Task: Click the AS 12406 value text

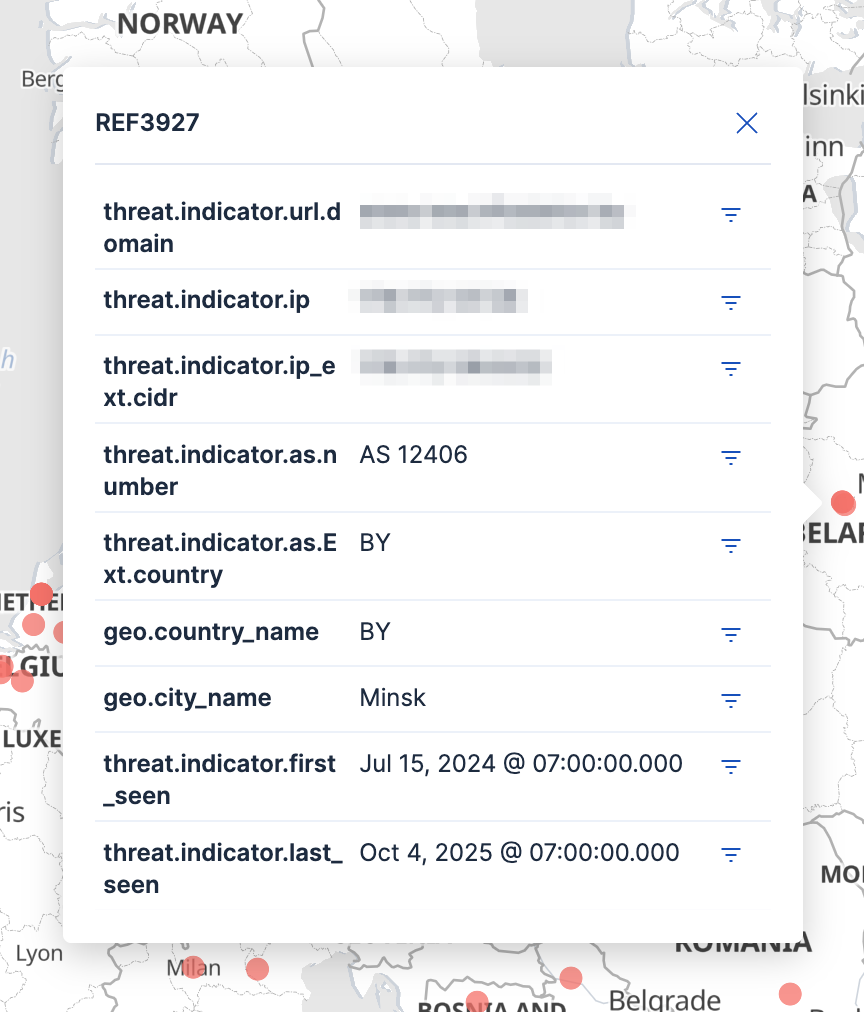Action: pyautogui.click(x=413, y=455)
